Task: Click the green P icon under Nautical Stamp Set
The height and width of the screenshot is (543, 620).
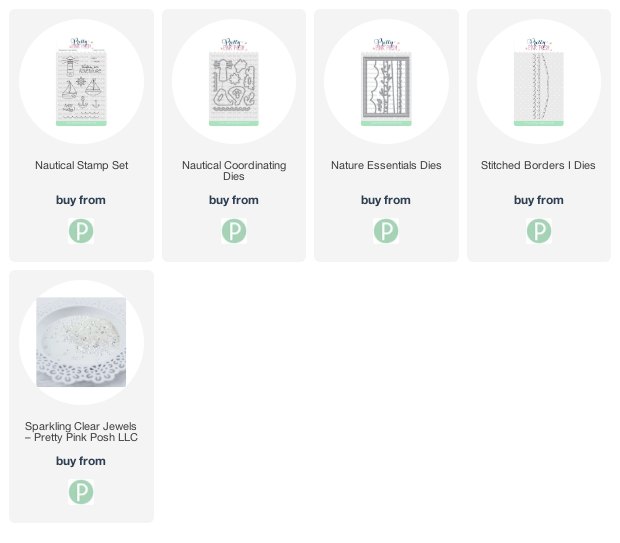Action: click(81, 231)
